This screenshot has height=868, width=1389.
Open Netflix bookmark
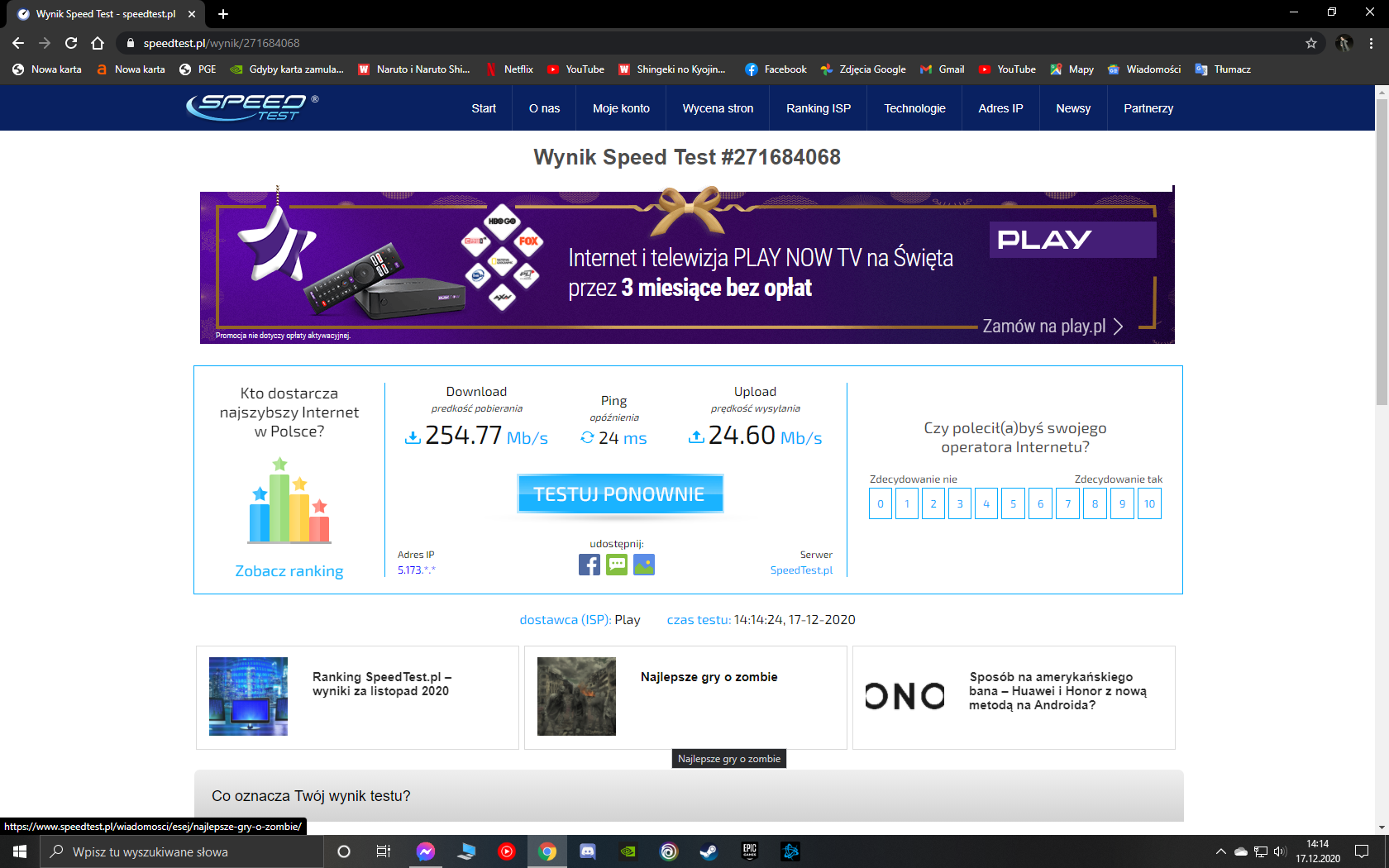coord(509,69)
